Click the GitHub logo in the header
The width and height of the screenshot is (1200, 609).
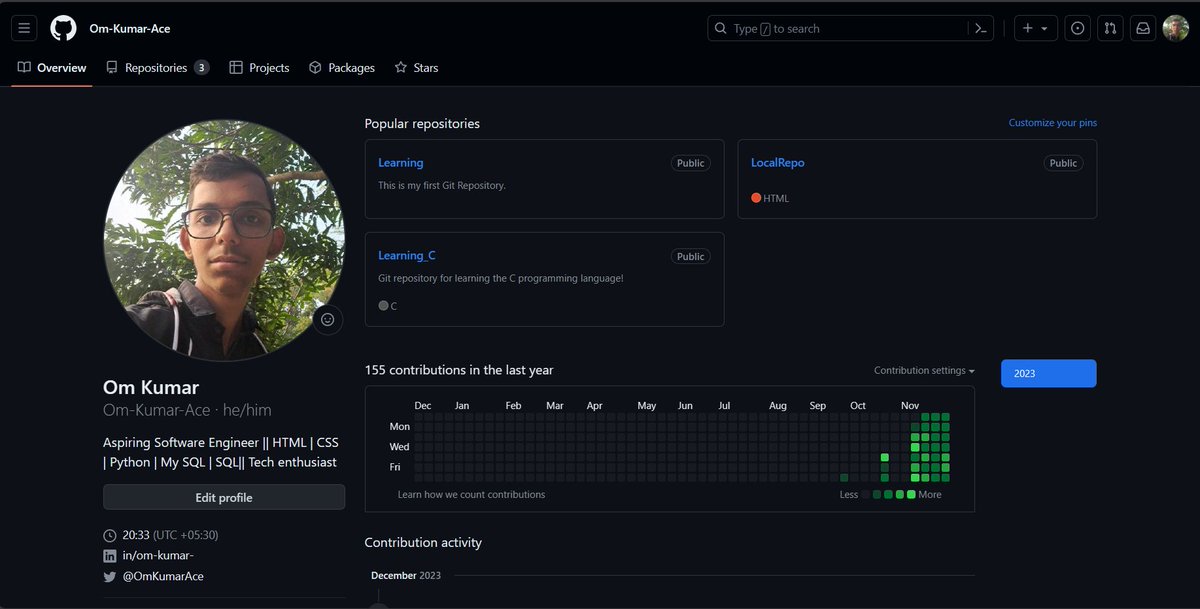point(62,27)
